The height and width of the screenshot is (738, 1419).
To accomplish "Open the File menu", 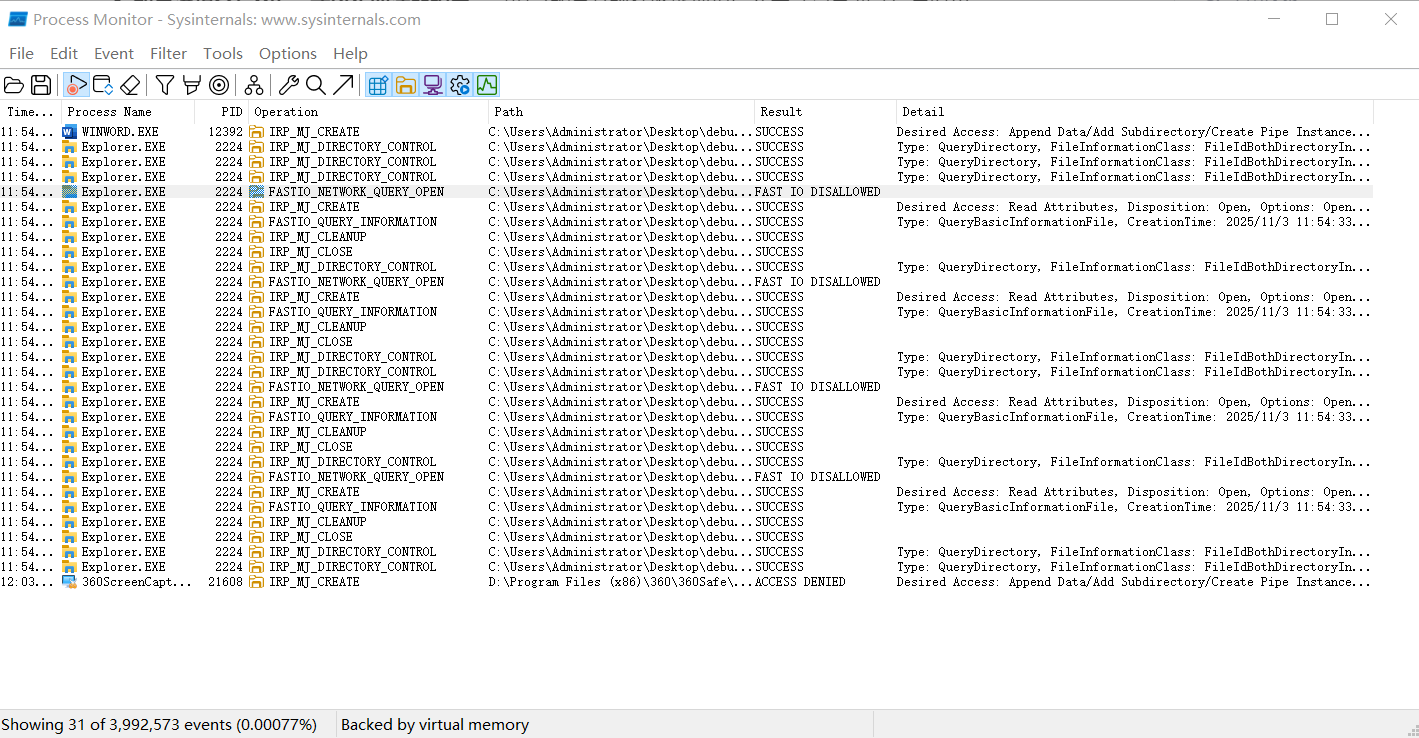I will [21, 53].
